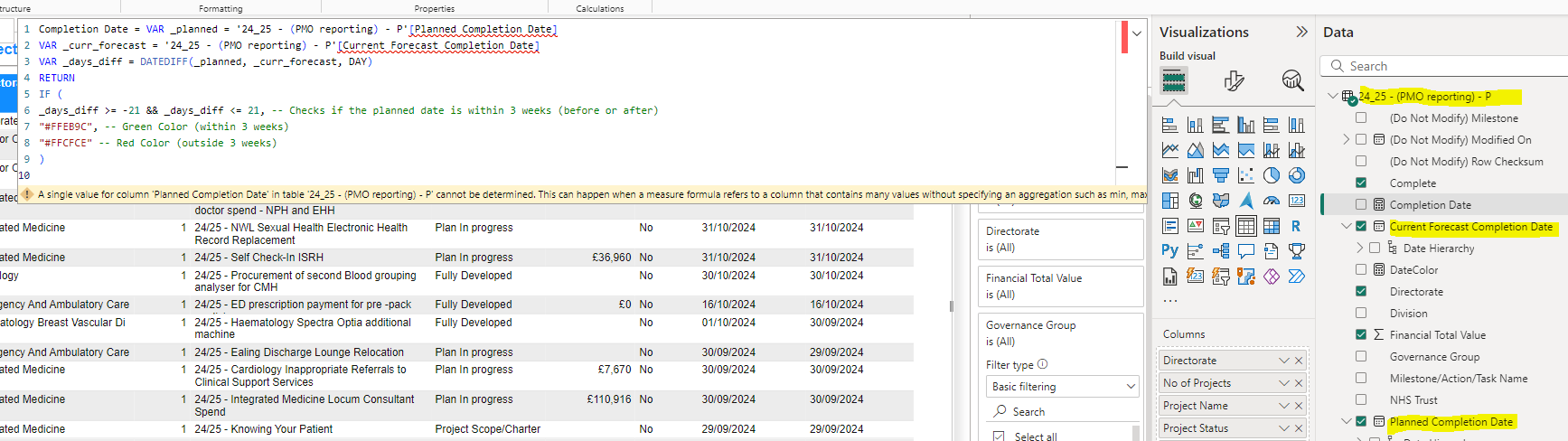Collapse the 24_25 PMO reporting table

point(1332,96)
